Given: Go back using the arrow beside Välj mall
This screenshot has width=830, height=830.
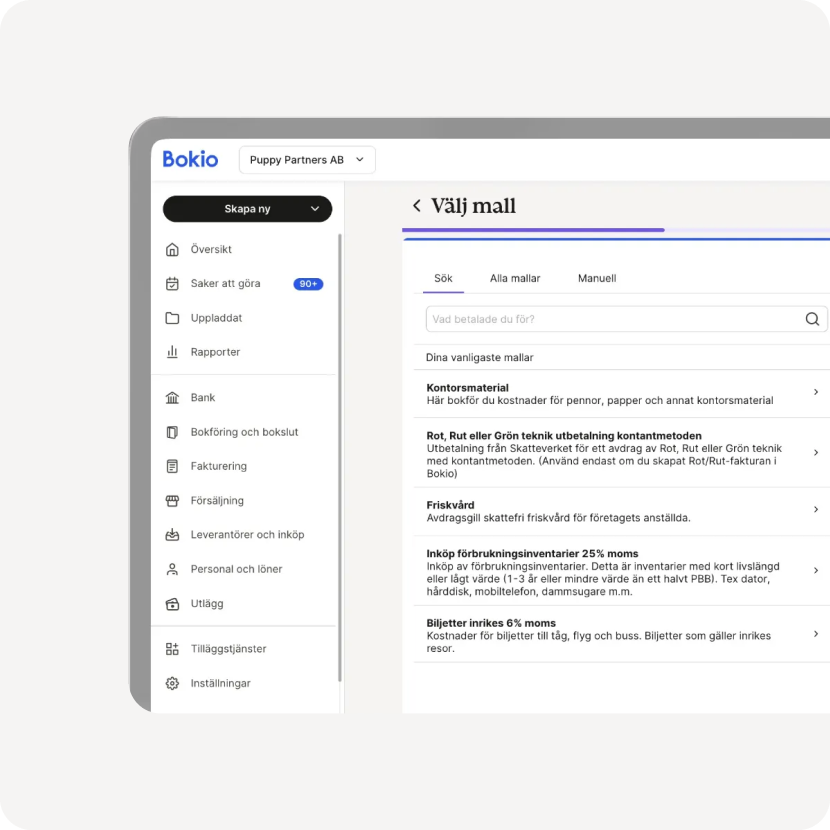Looking at the screenshot, I should 417,206.
